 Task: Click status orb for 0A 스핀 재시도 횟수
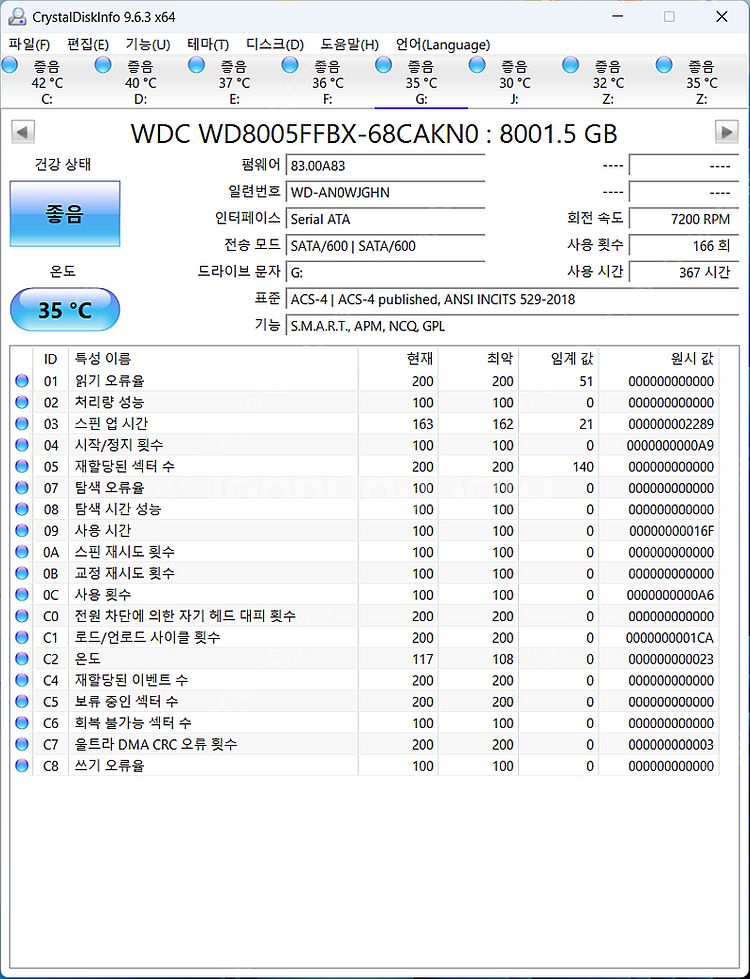(x=22, y=552)
